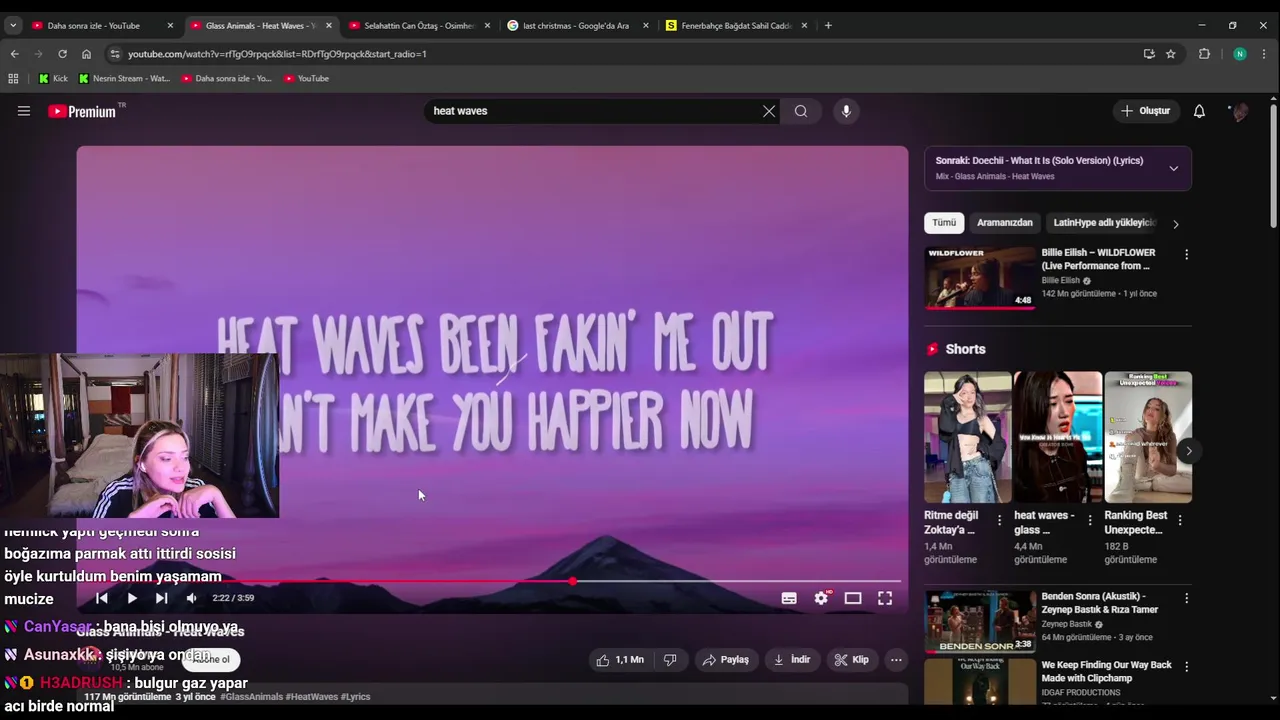
Task: Open the Chrome tab search dropdown
Action: point(13,25)
